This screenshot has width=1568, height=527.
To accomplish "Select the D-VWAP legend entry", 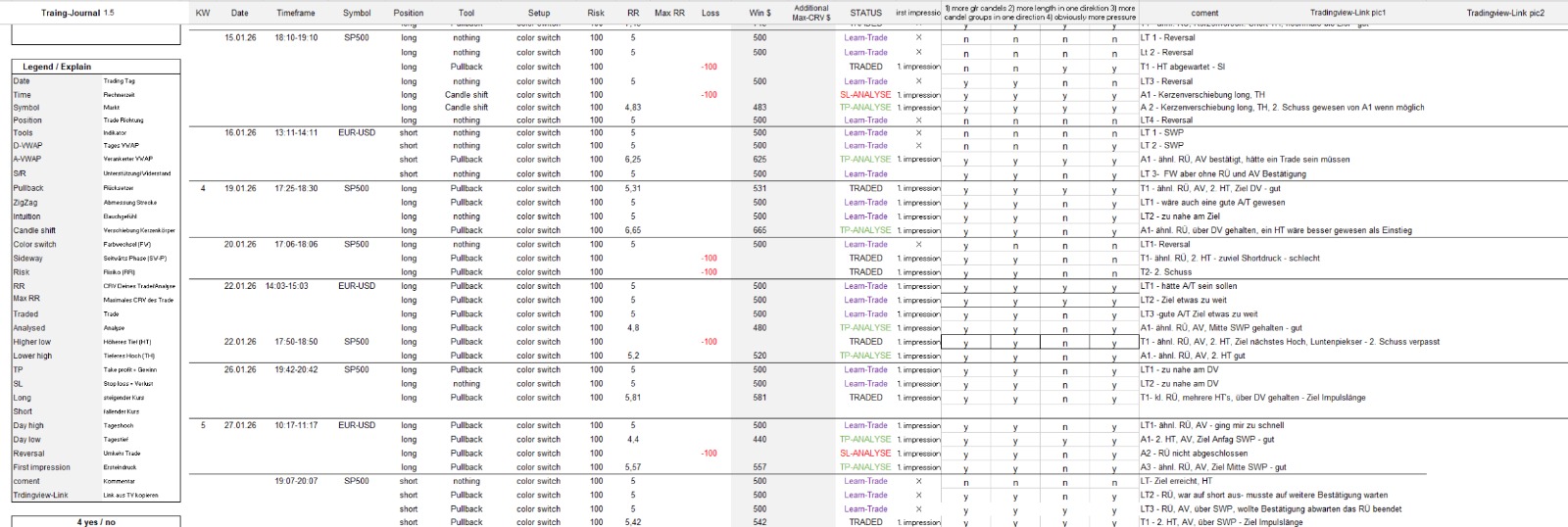I will 27,145.
